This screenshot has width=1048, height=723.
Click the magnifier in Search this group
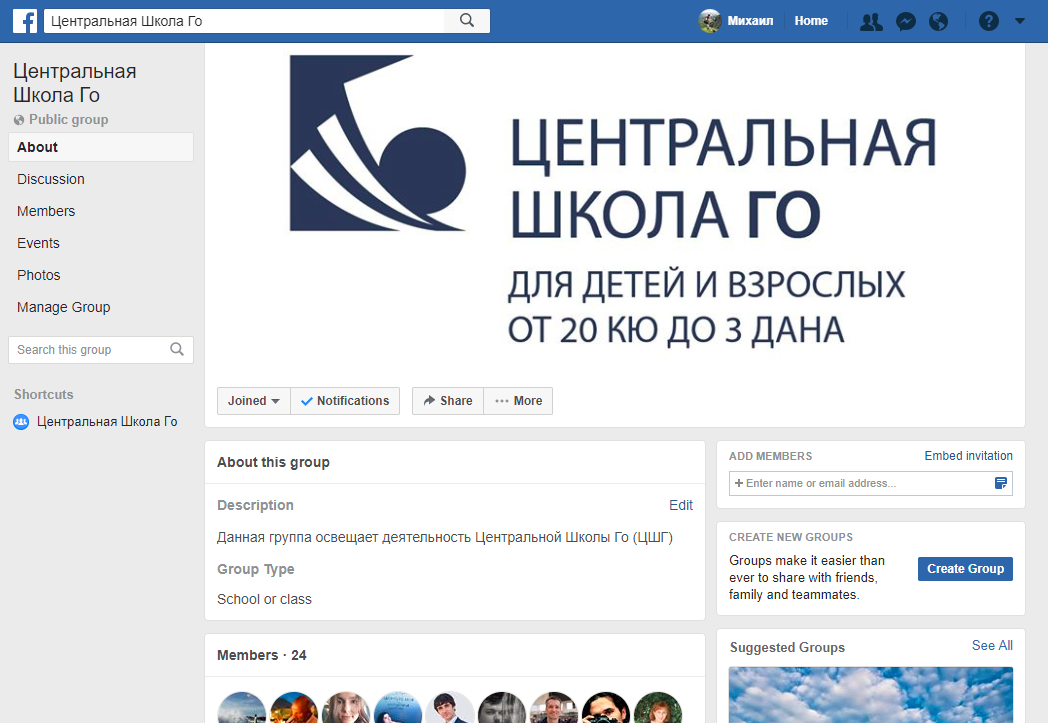176,349
